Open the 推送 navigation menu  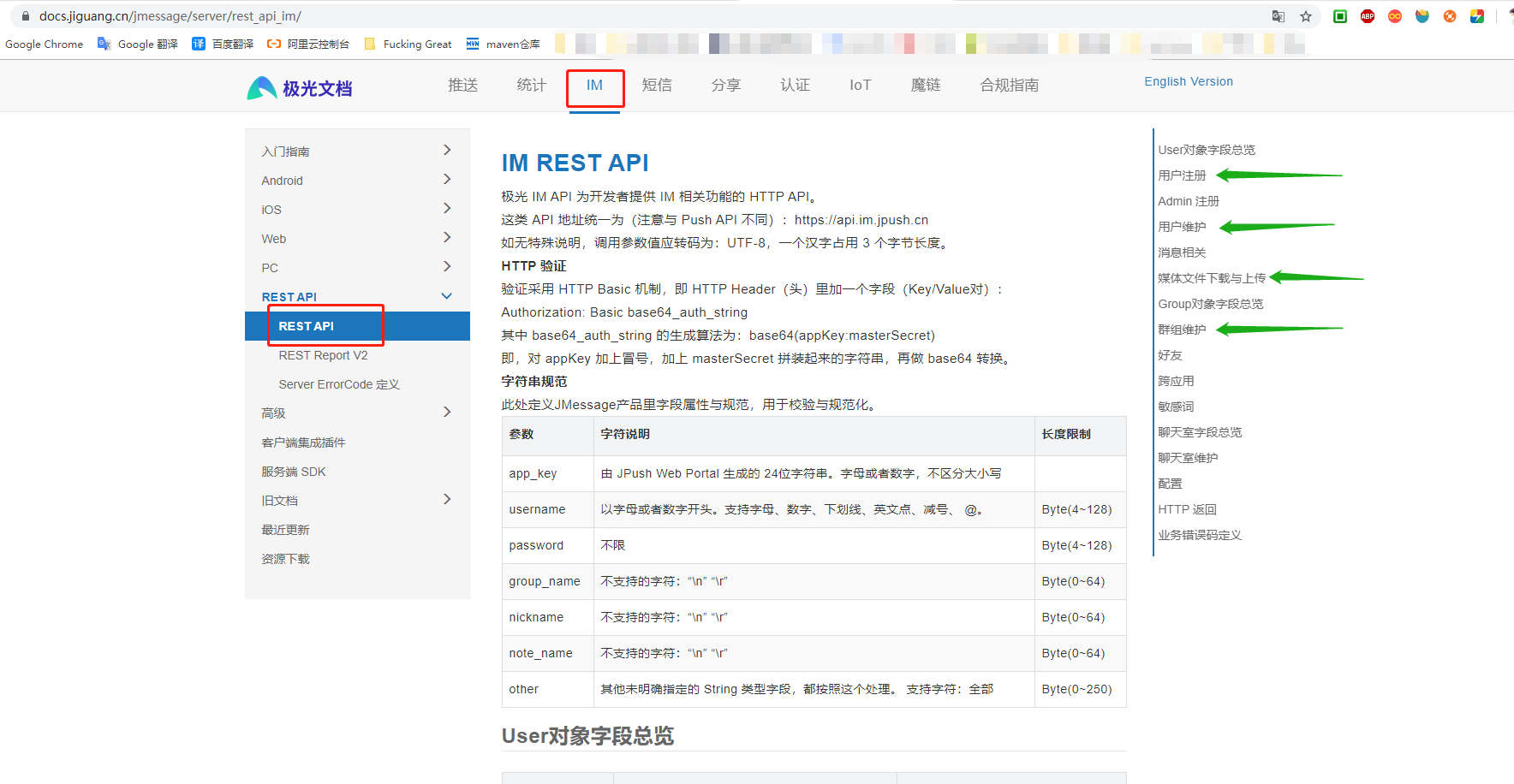click(462, 85)
